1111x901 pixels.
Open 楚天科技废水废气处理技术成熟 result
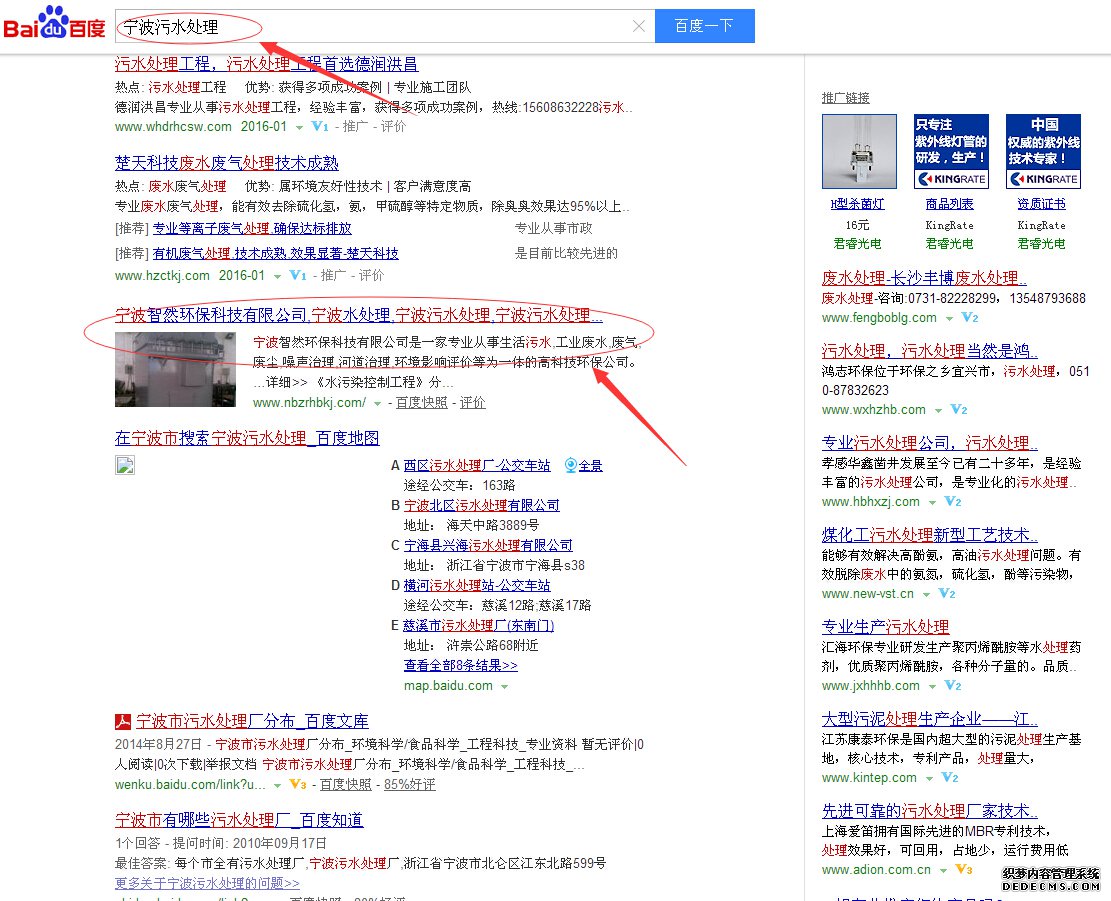pyautogui.click(x=227, y=163)
